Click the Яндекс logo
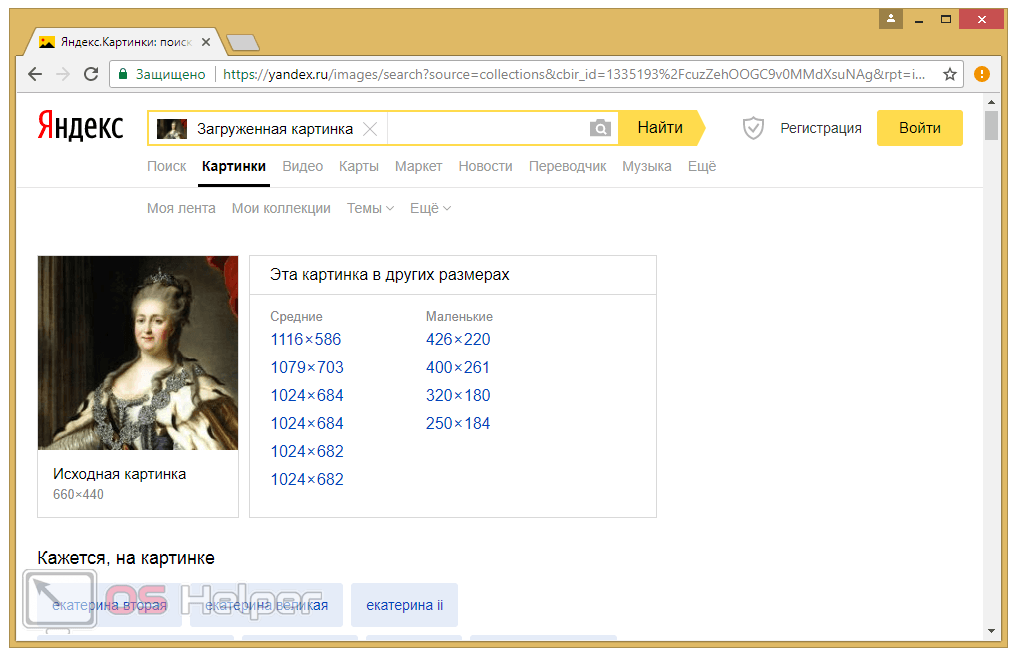The image size is (1016, 655). pyautogui.click(x=80, y=126)
